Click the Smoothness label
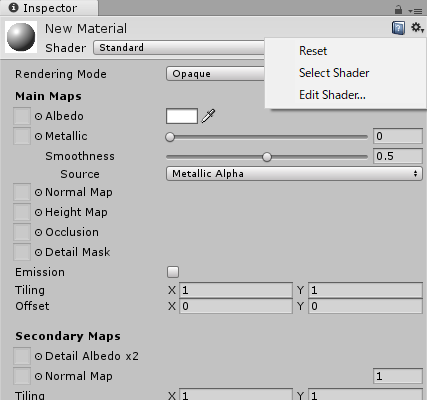This screenshot has width=427, height=400. (80, 156)
